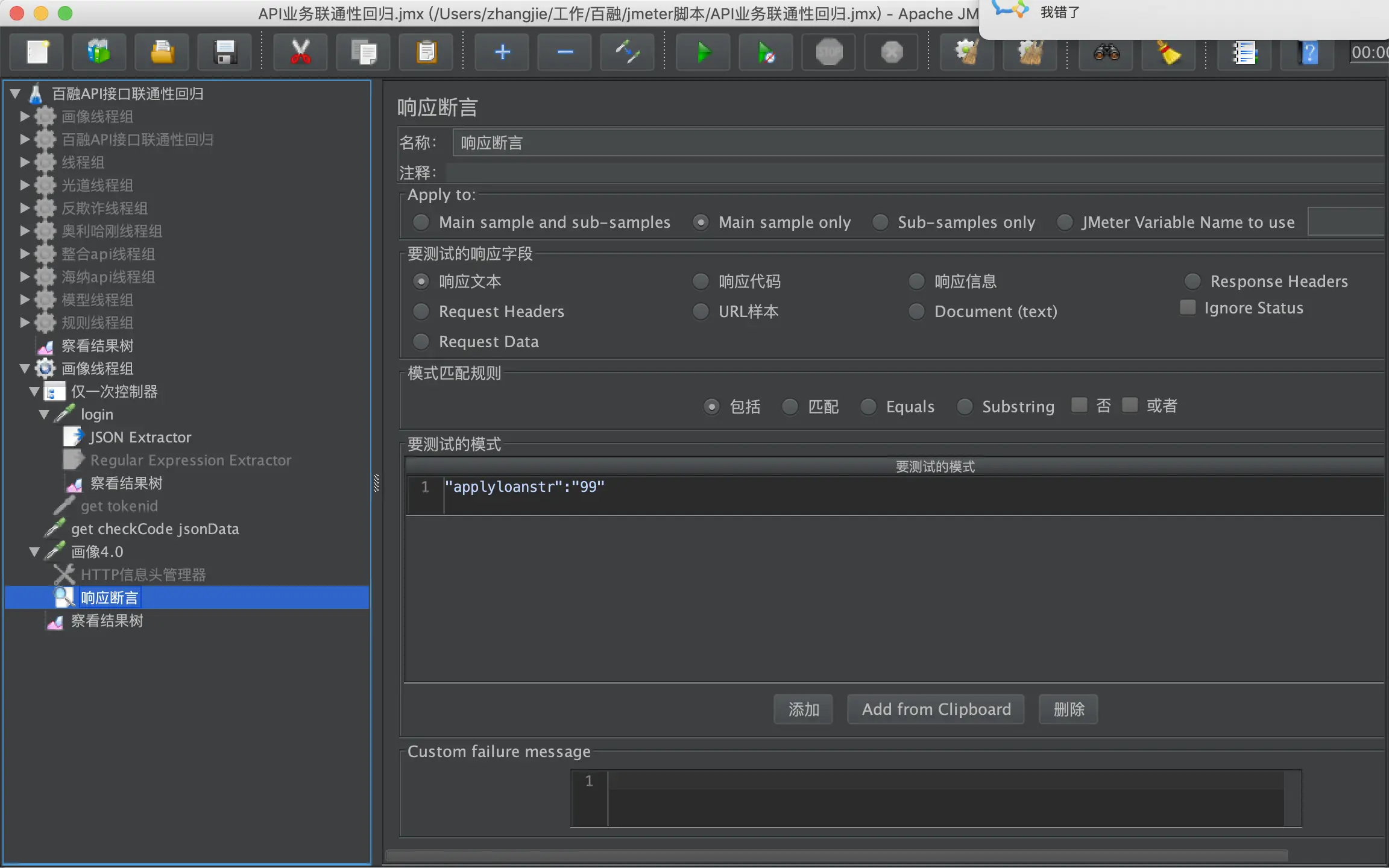Click the broom Reset Search icon

pos(1168,53)
